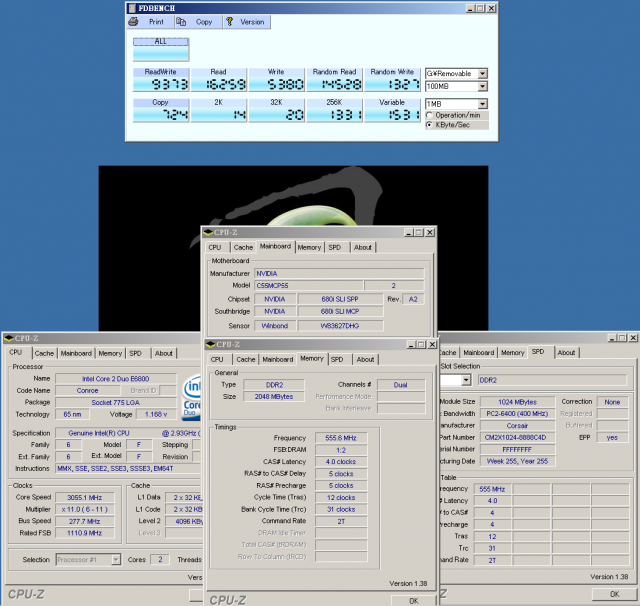Image resolution: width=640 pixels, height=606 pixels.
Task: Open About tab in SPD CPU-Z window
Action: tap(566, 353)
